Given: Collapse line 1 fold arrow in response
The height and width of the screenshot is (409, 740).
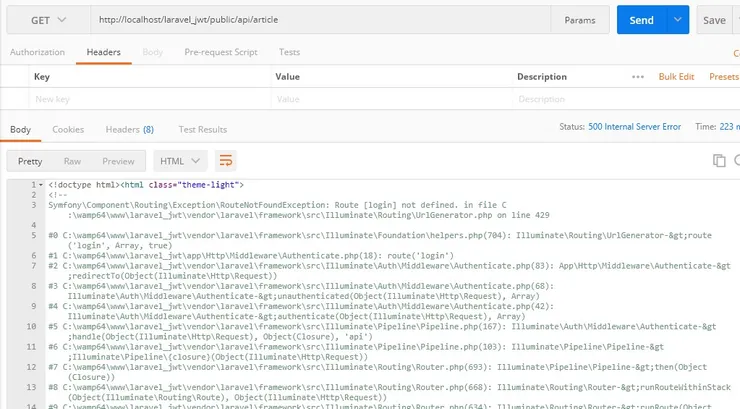Looking at the screenshot, I should click(38, 185).
